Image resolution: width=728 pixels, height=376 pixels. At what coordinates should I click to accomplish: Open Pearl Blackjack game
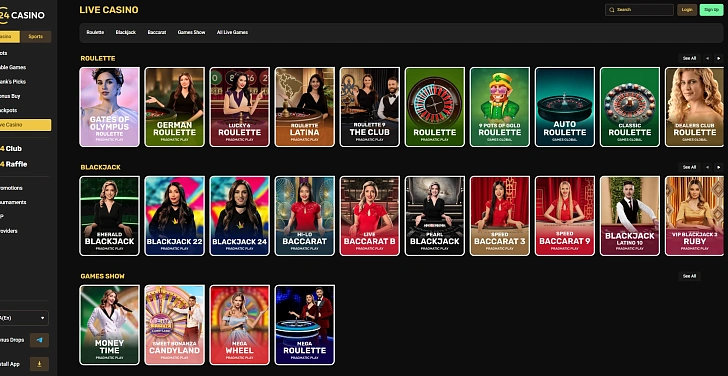[x=435, y=216]
